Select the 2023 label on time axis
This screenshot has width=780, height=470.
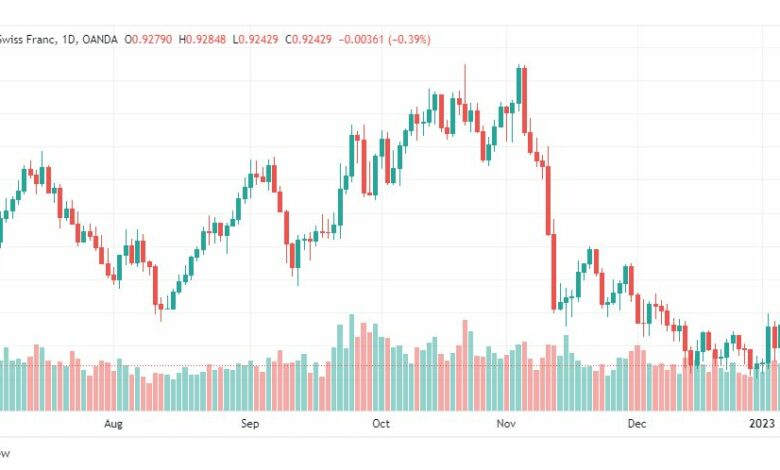tap(762, 424)
